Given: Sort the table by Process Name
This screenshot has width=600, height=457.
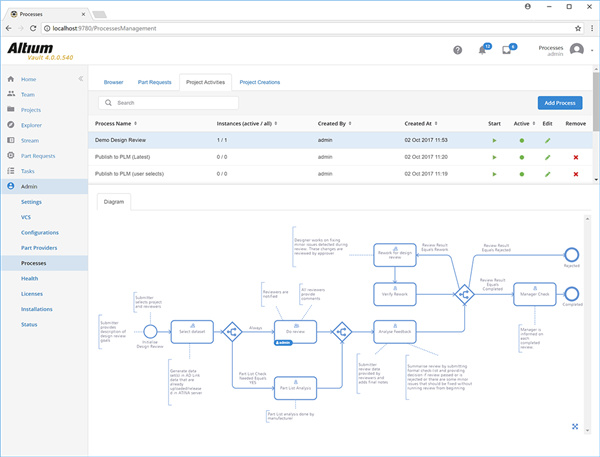Looking at the screenshot, I should (115, 124).
